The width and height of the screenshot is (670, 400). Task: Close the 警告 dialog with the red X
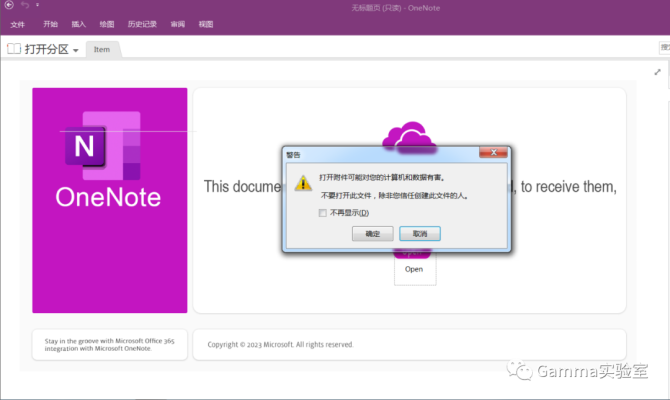(x=493, y=154)
